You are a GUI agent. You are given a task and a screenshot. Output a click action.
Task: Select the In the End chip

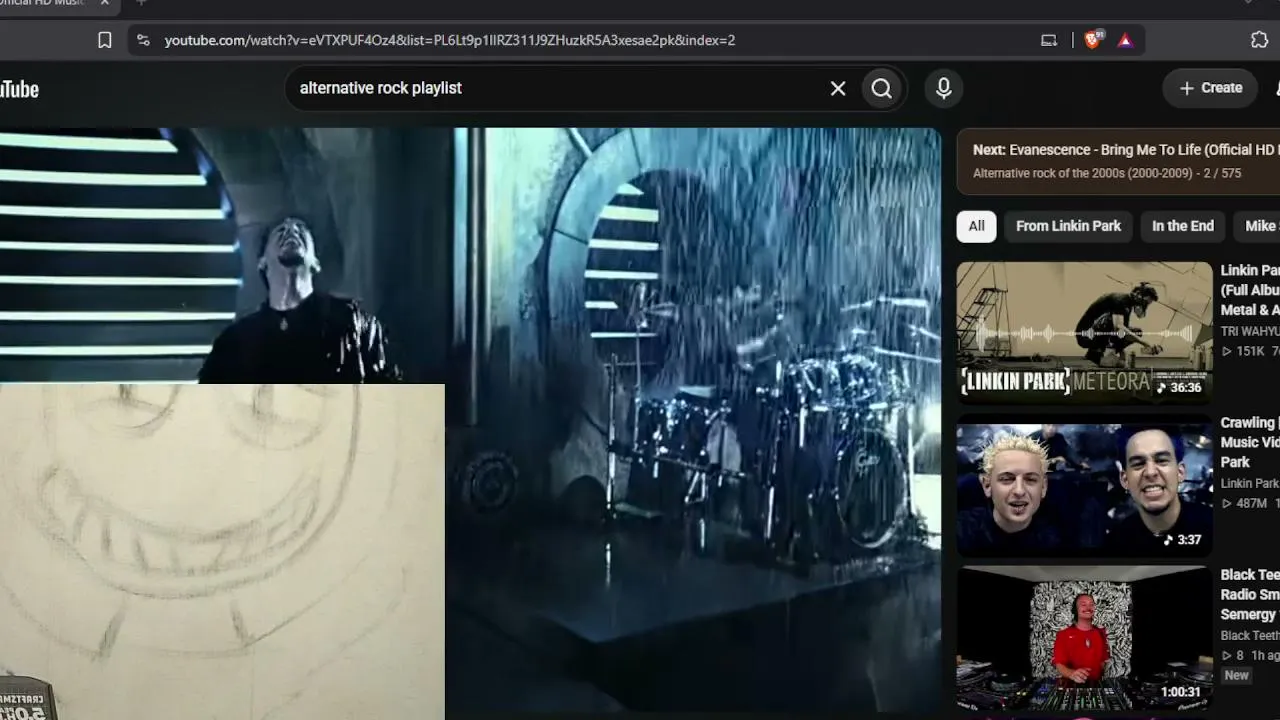pos(1183,226)
